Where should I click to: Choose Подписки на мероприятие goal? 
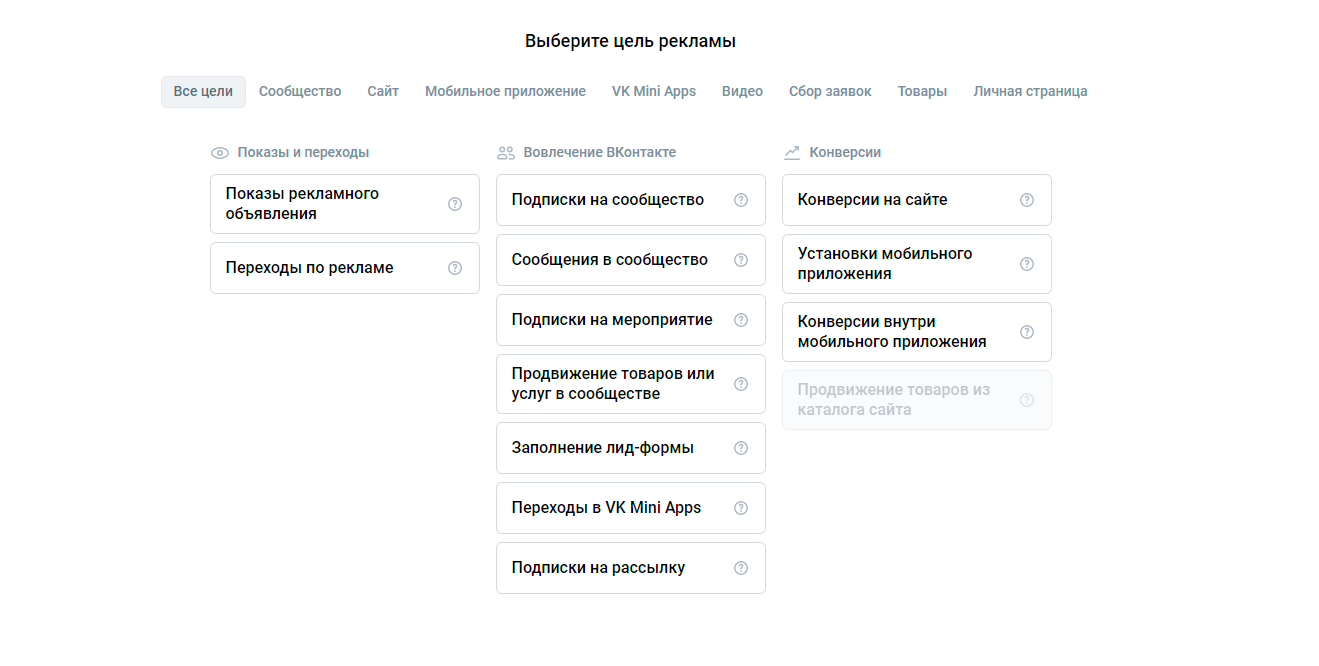tap(612, 320)
